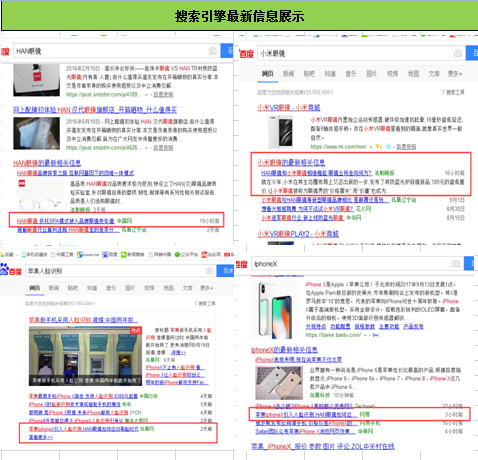Click 查看更多>> in 苹果人脸识别 news box
The height and width of the screenshot is (460, 478).
41,437
